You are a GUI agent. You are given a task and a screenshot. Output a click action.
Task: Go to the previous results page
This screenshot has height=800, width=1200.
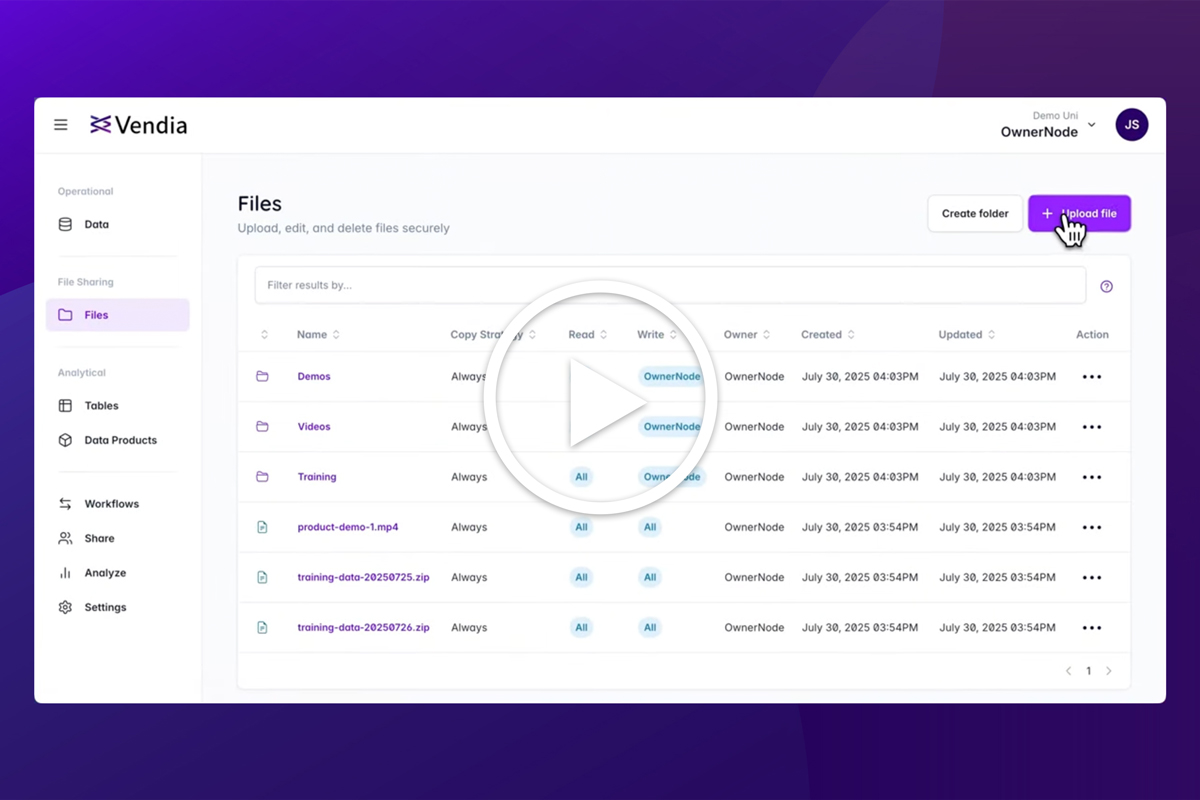tap(1068, 671)
